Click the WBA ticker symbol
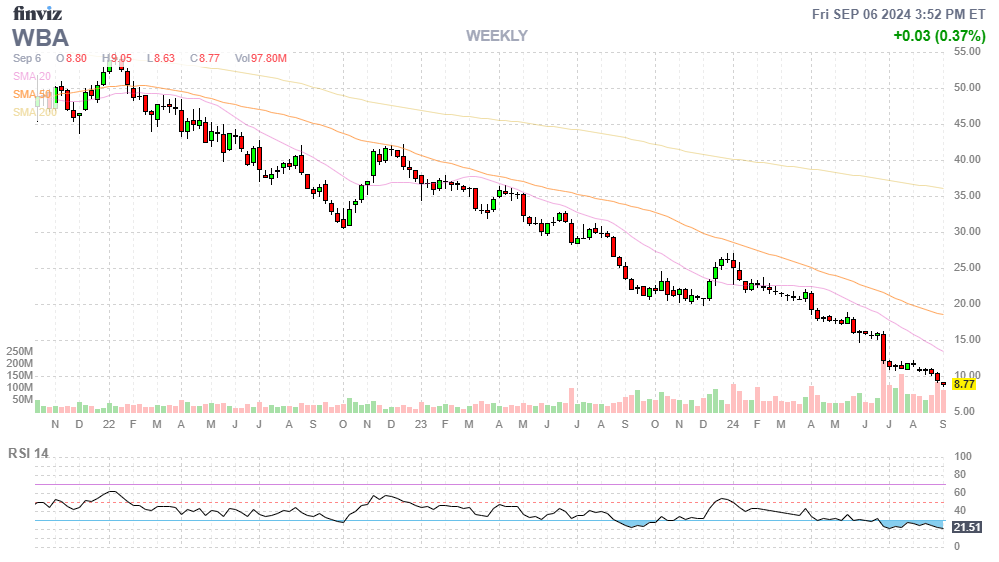The height and width of the screenshot is (562, 999). pyautogui.click(x=41, y=38)
